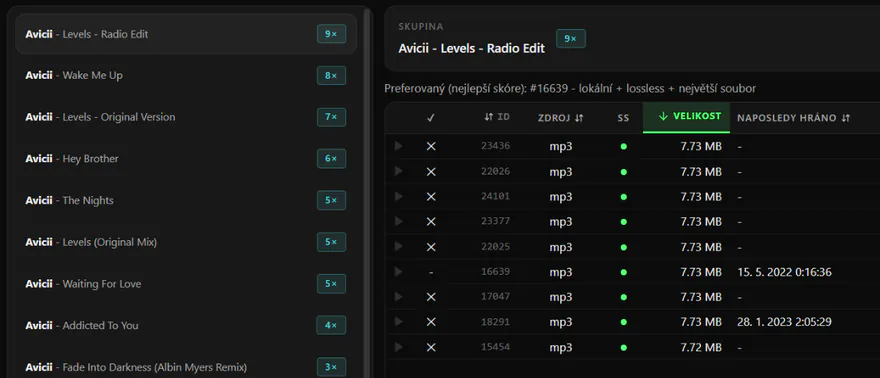Click the mp3 source cell for ID 15454

(561, 348)
